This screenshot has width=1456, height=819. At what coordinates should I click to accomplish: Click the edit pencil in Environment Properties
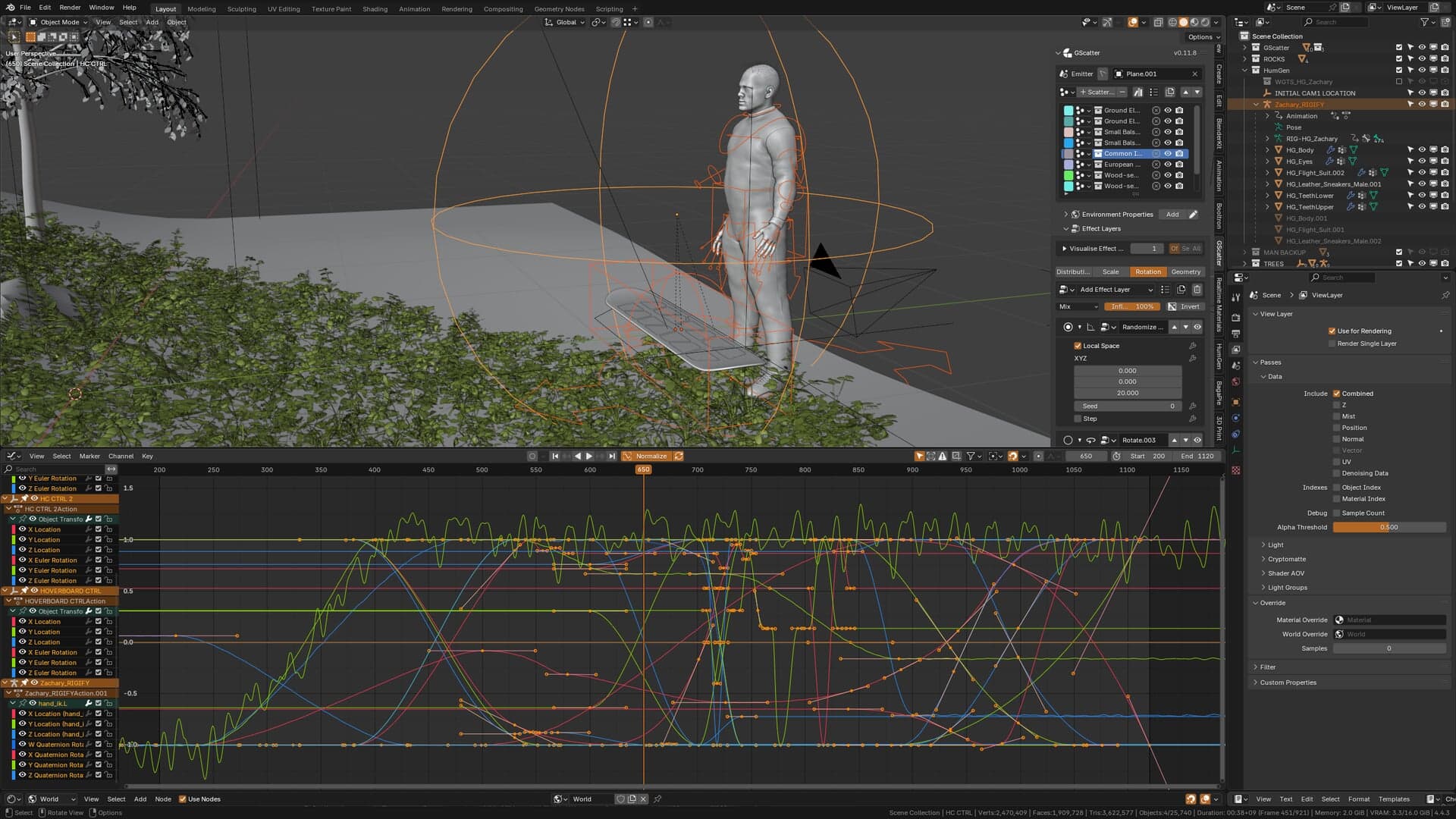click(x=1193, y=215)
